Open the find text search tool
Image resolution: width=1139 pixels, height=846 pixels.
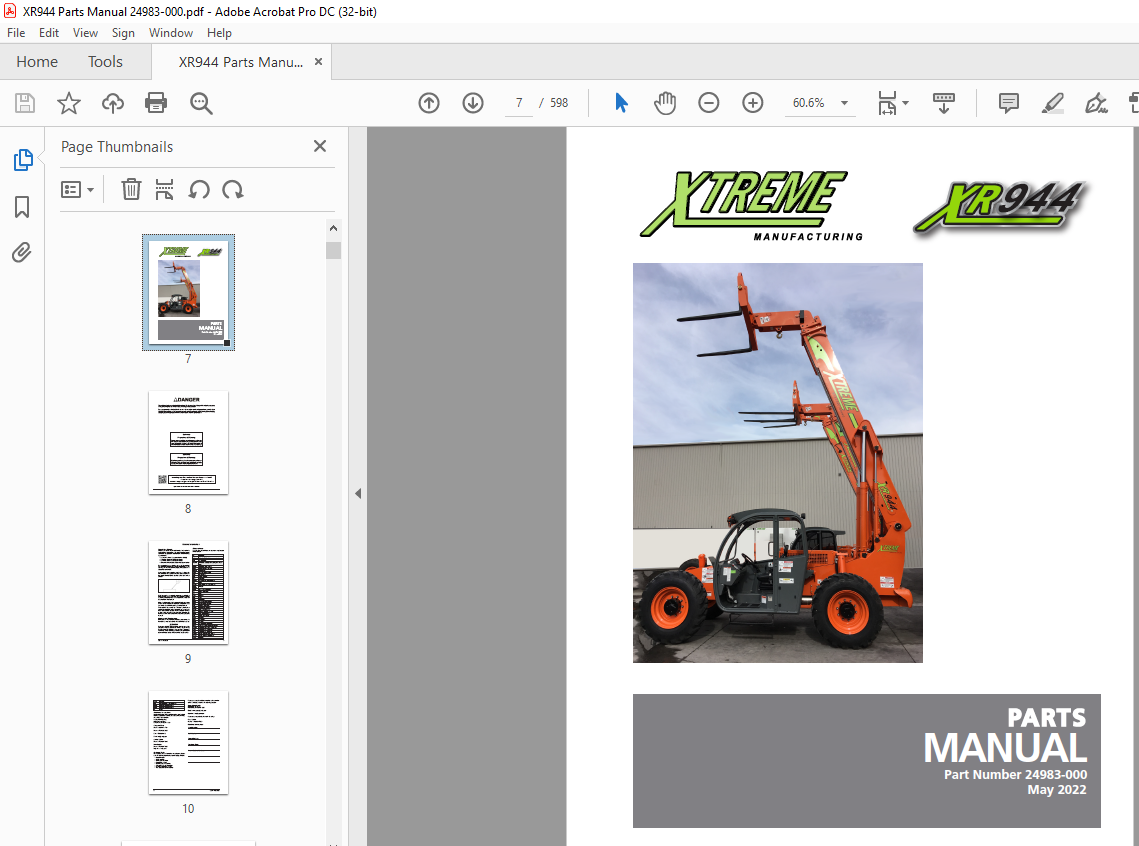tap(201, 103)
